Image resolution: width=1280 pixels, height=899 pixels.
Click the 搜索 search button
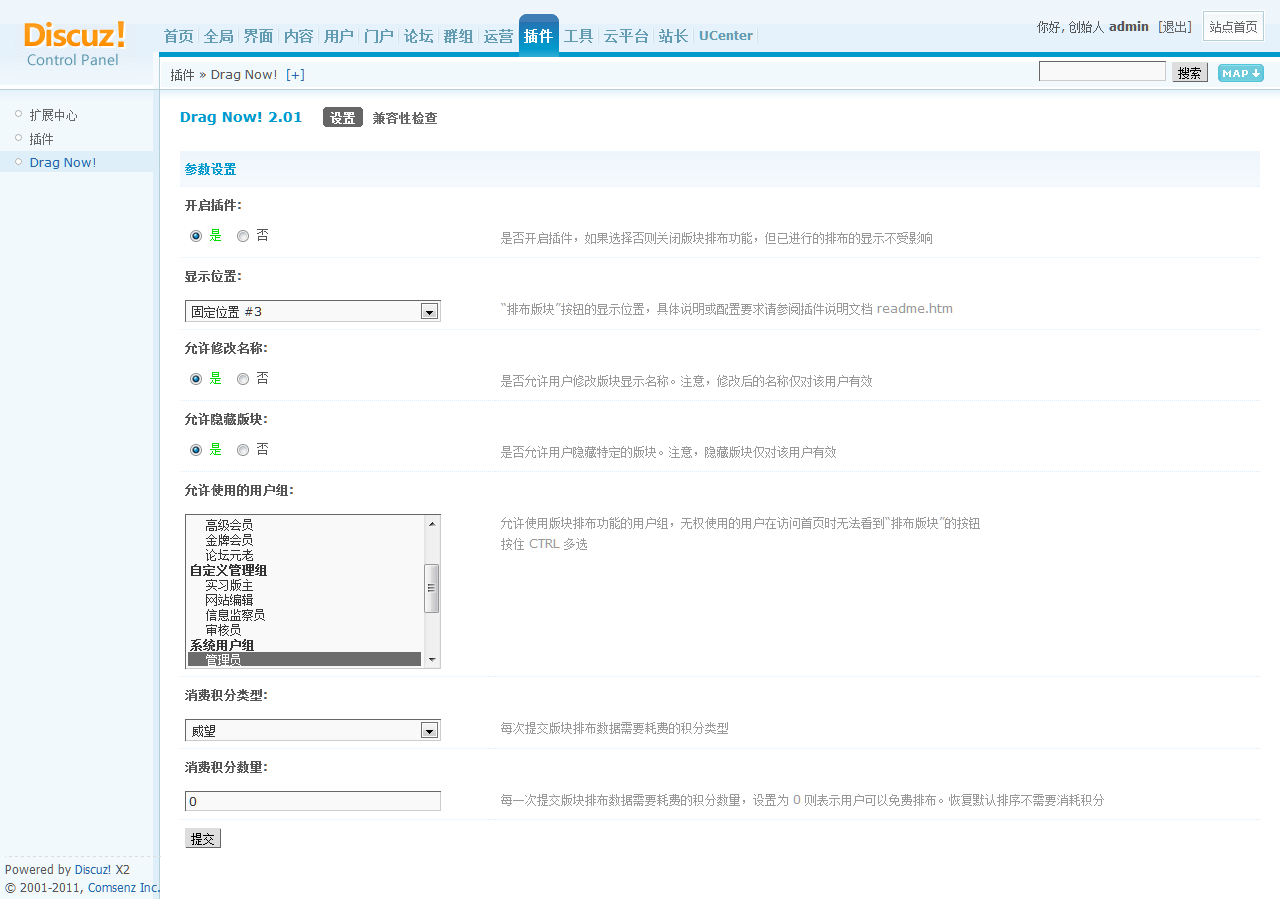pos(1190,73)
